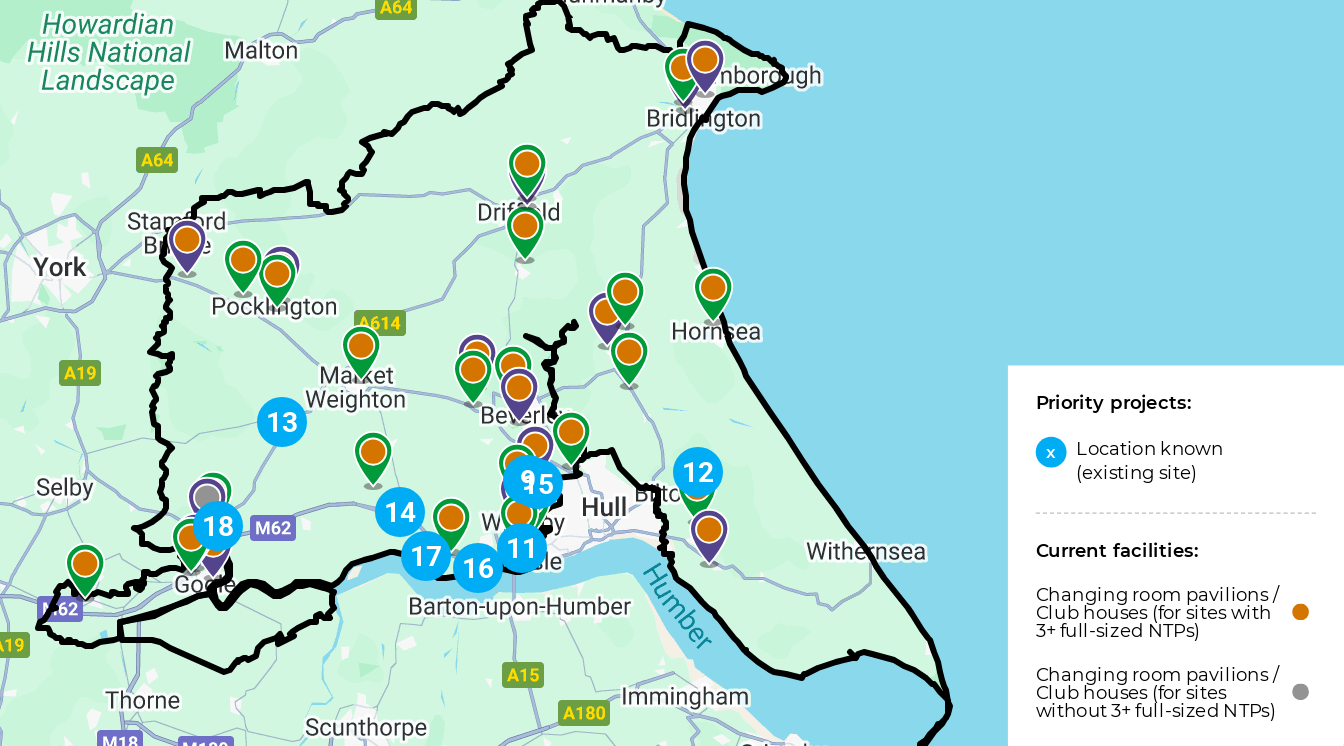The height and width of the screenshot is (746, 1344).
Task: Click the Barton-upon-Humber label
Action: (520, 606)
